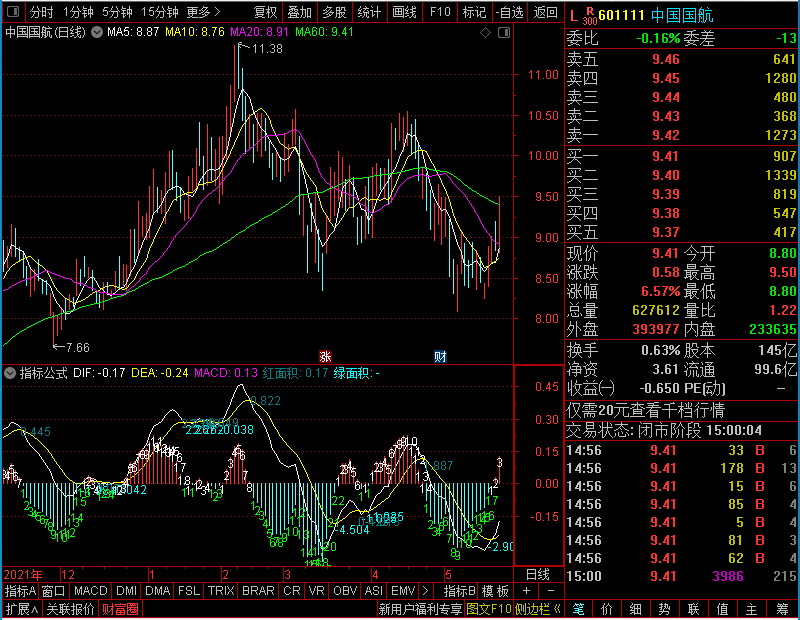The height and width of the screenshot is (620, 800).
Task: Zoom out chart with the − button
Action: point(551,591)
